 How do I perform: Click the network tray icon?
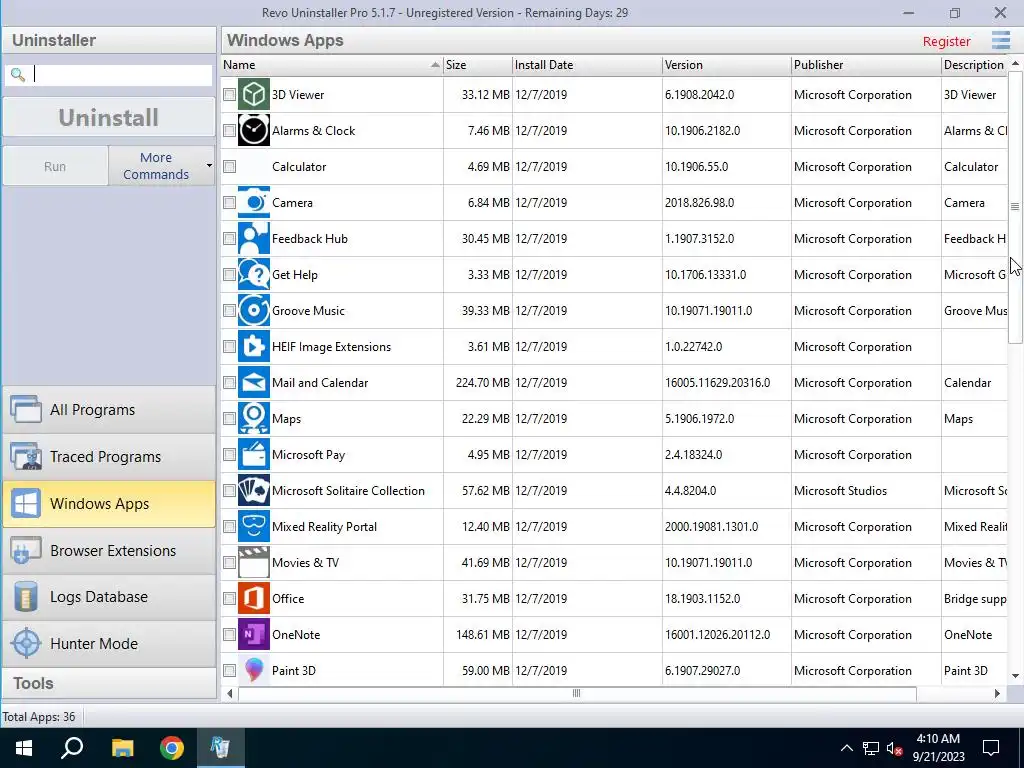point(871,748)
